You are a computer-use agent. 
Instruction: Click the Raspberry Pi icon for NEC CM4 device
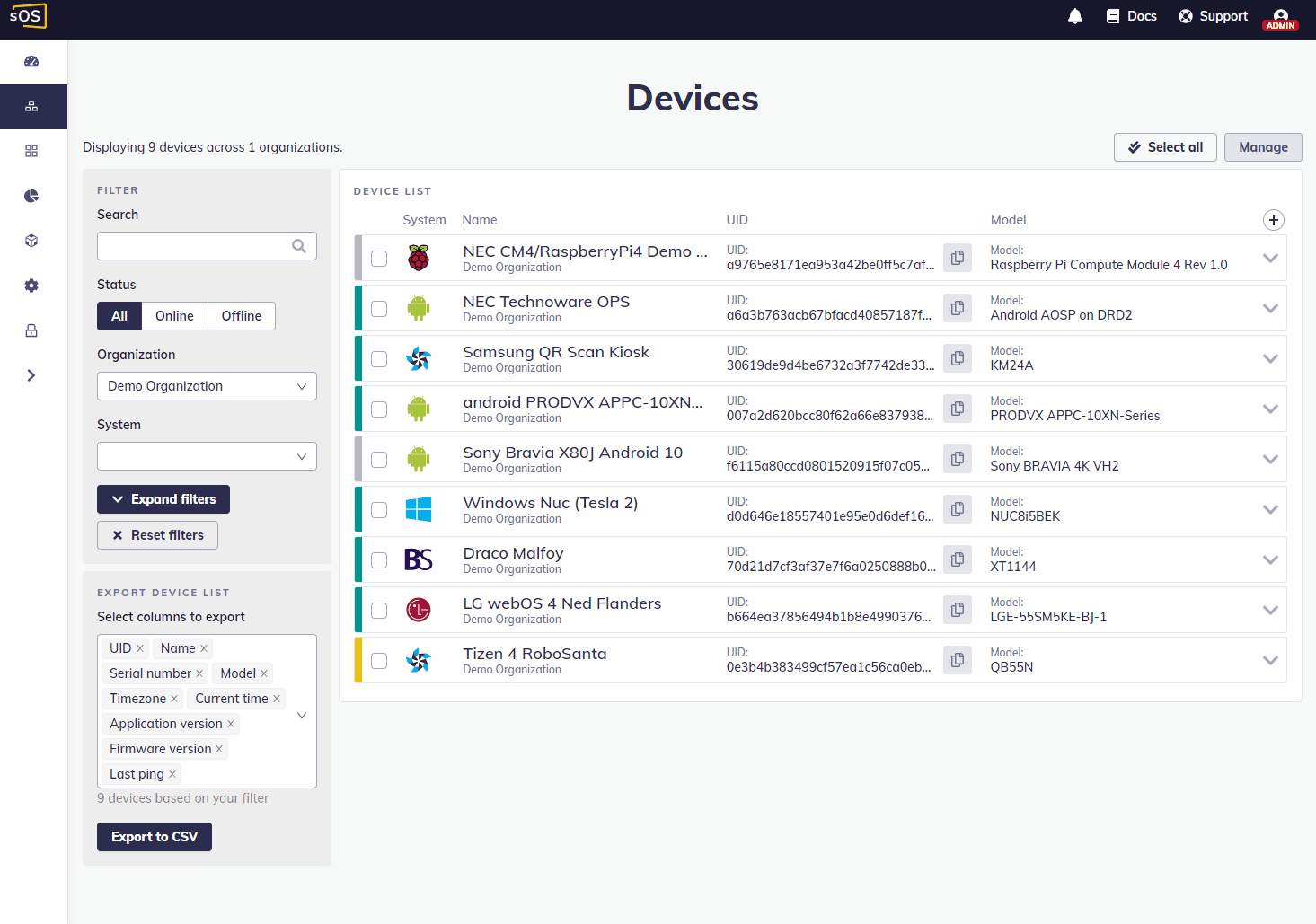click(x=419, y=258)
